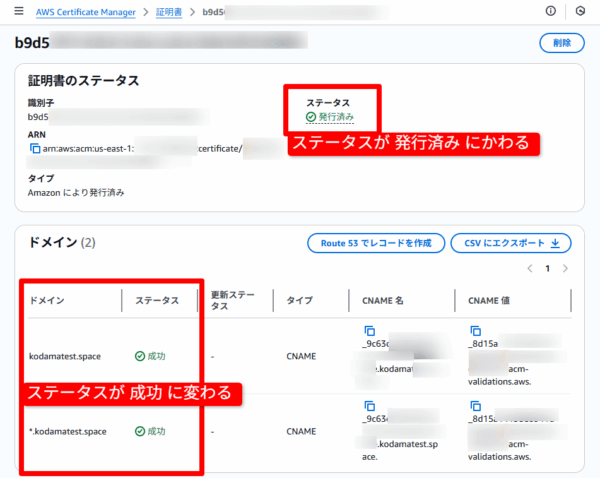This screenshot has width=600, height=478.
Task: Select page 1 in the pagination
Action: tap(547, 269)
